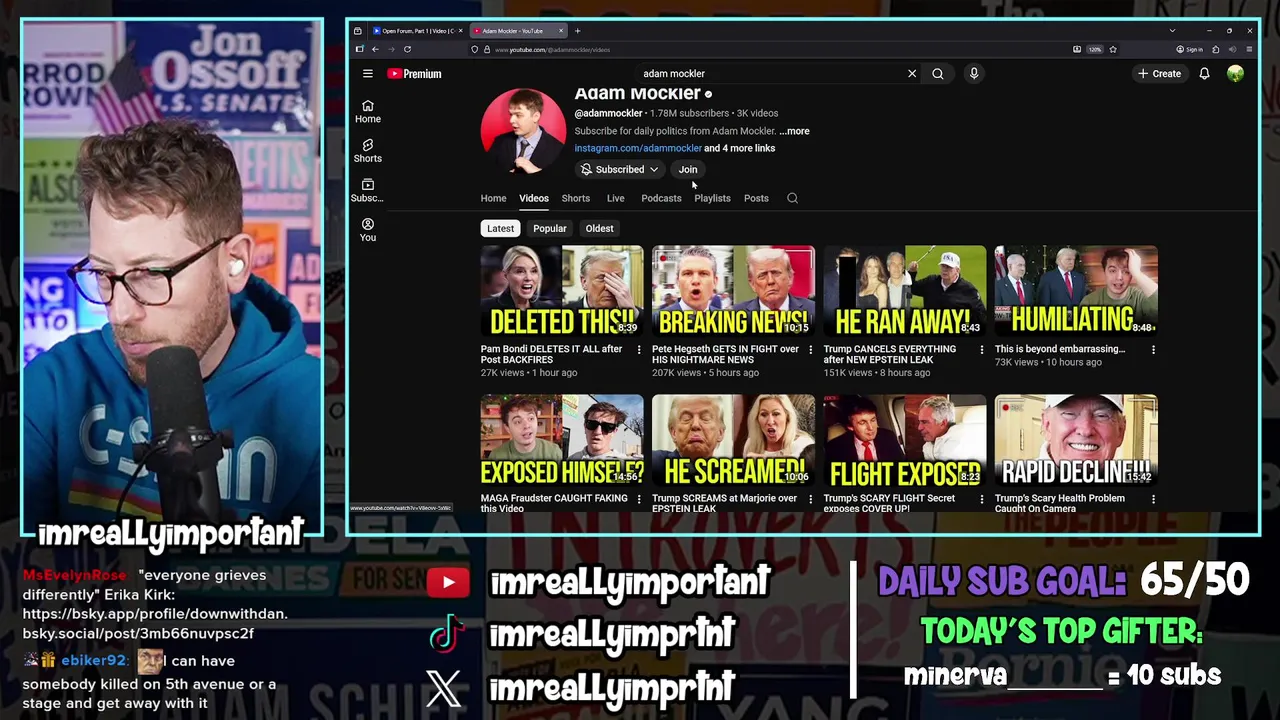Viewport: 1280px width, 720px height.
Task: Play the 'DELETED THIS!' thumbnail video
Action: click(x=562, y=291)
